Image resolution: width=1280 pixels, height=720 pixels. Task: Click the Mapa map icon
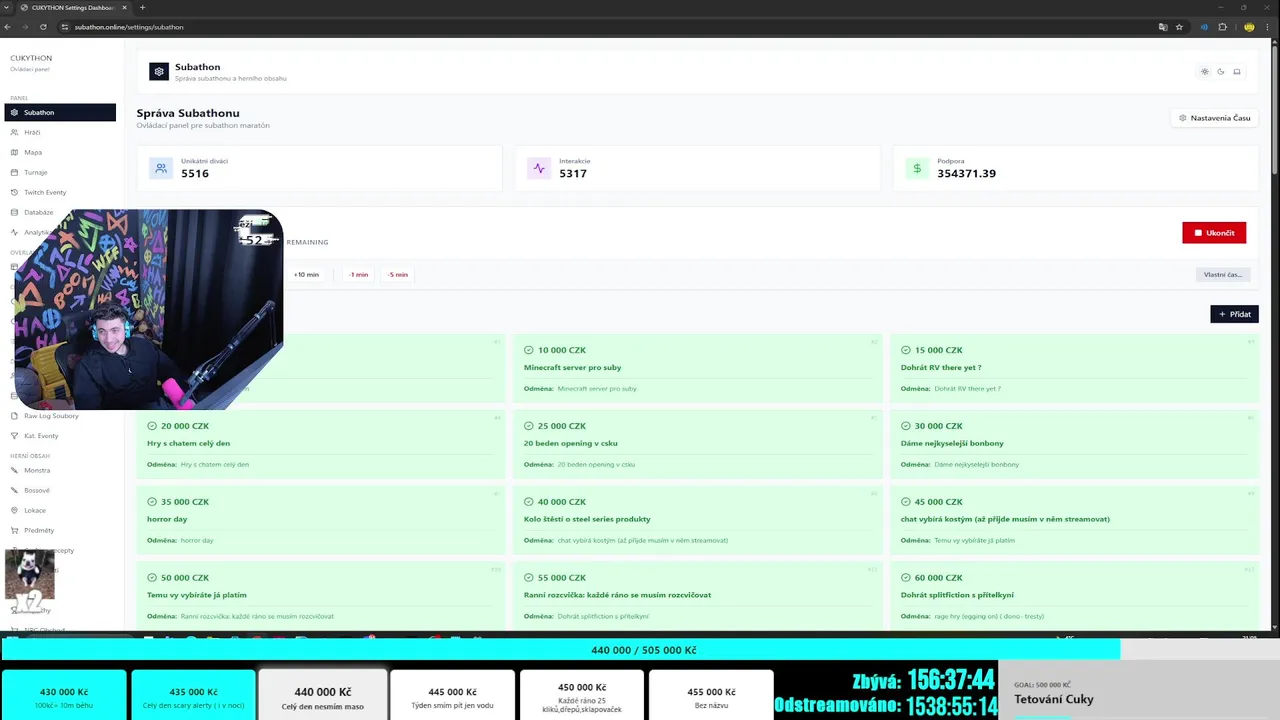14,152
